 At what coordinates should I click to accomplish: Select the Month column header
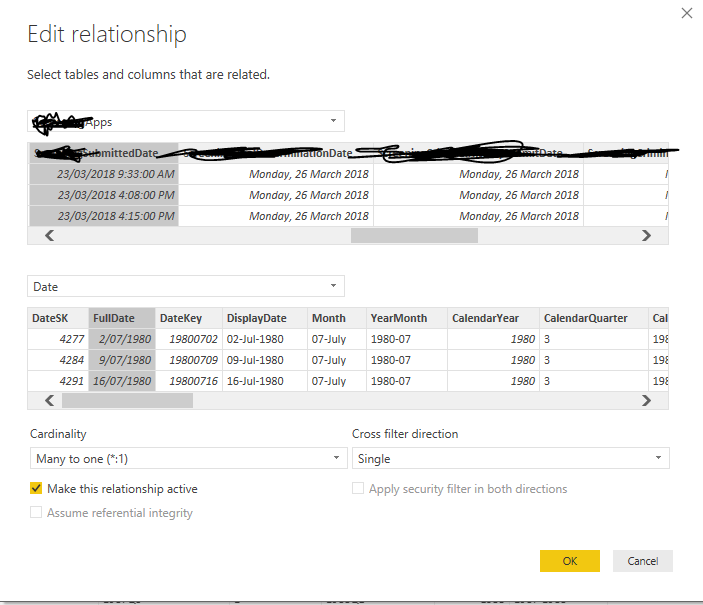pyautogui.click(x=337, y=318)
